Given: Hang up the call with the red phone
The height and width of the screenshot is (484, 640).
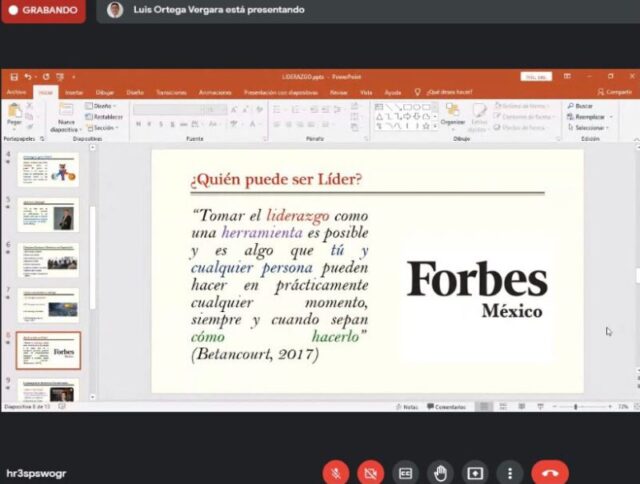Looking at the screenshot, I should (550, 473).
